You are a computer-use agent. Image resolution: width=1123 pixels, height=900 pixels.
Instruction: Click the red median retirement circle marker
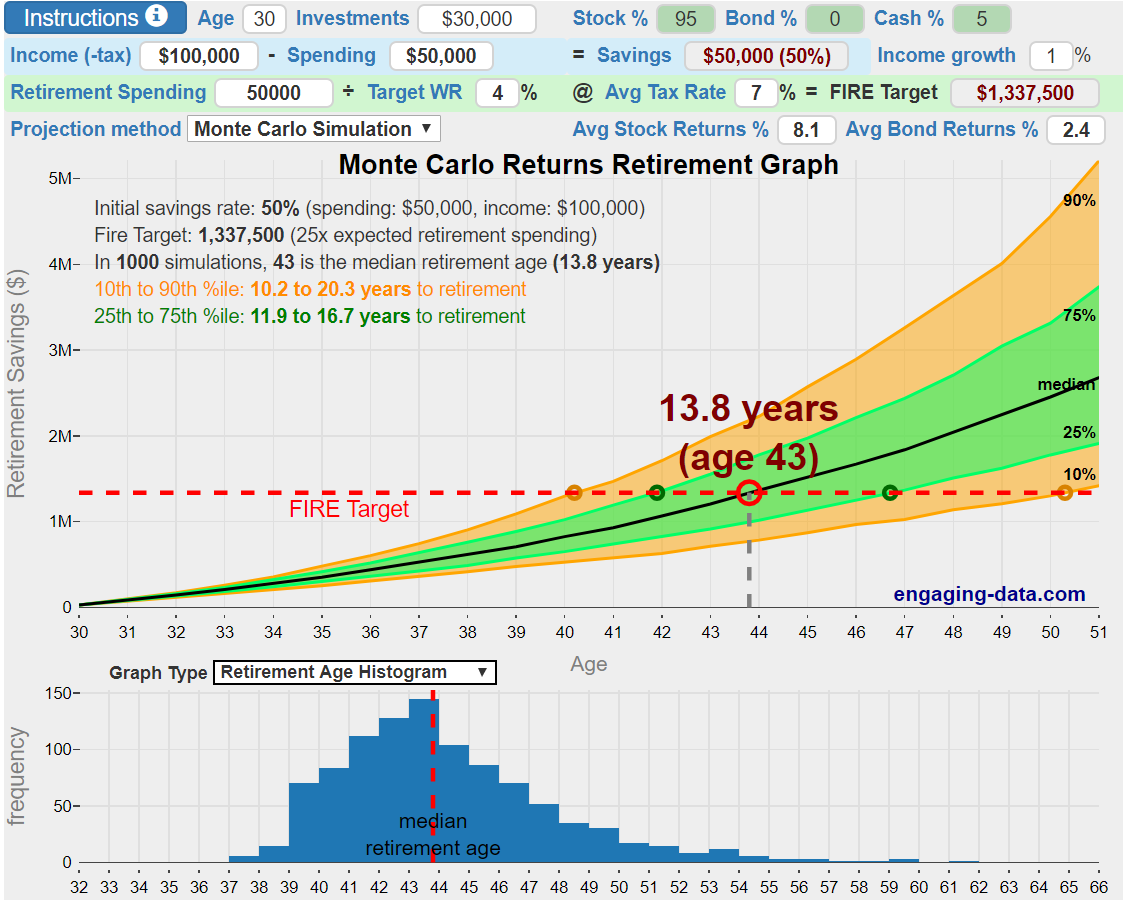tap(749, 493)
